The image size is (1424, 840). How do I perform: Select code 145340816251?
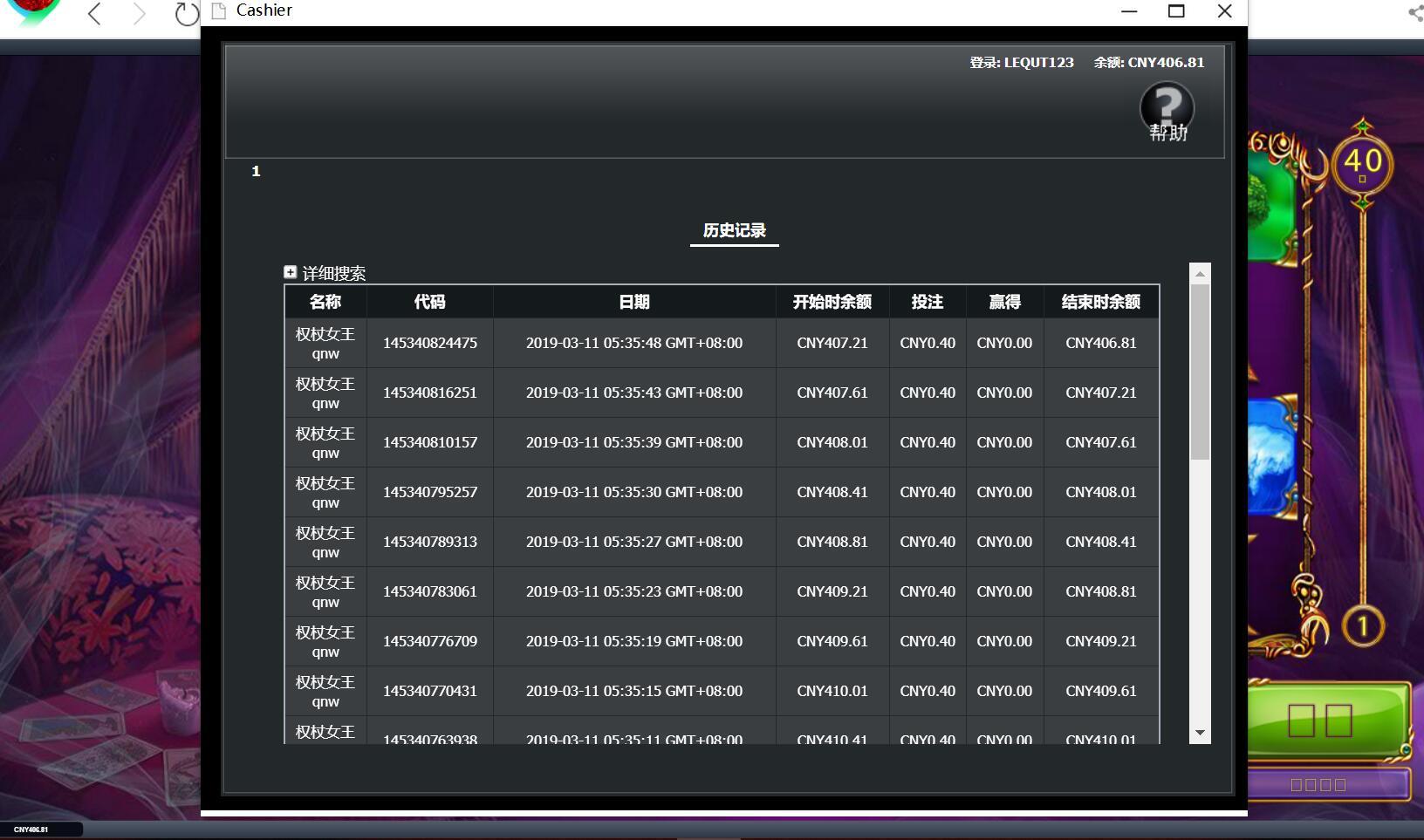[x=430, y=393]
